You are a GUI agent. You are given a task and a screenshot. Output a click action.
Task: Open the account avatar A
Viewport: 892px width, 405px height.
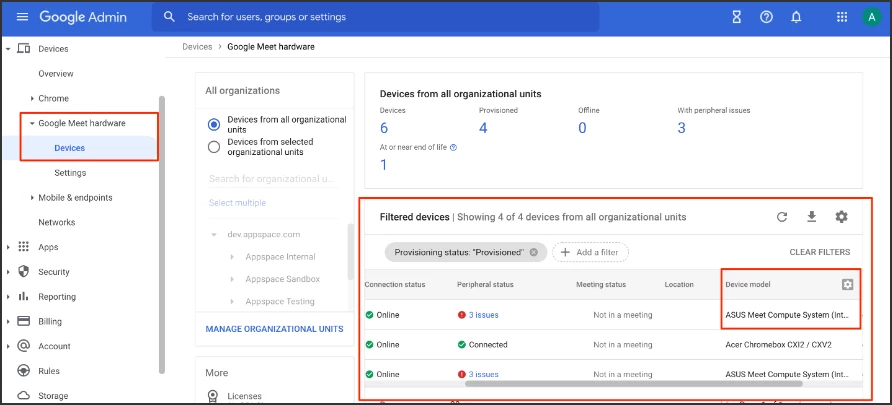[x=870, y=17]
